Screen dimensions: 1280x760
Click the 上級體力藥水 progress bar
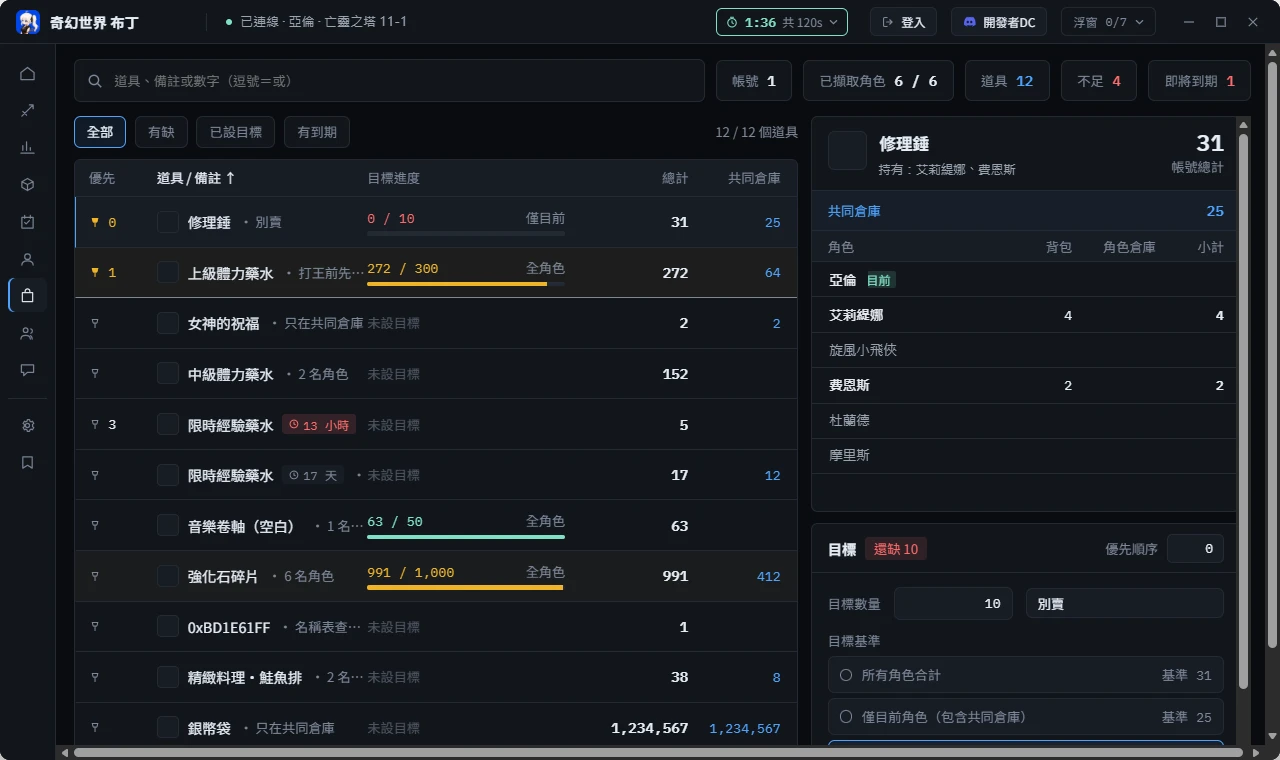pos(465,284)
